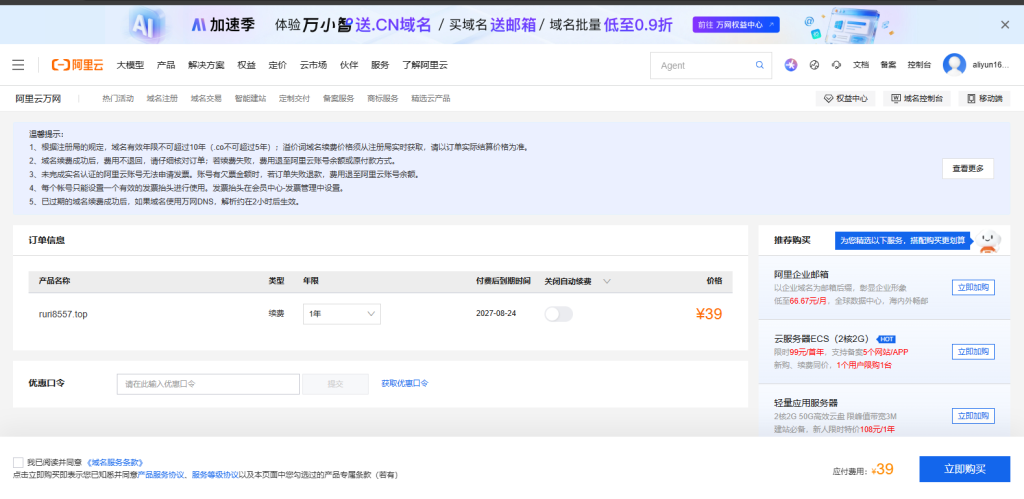Screen dimensions: 1024x499
Task: Add 阿里企业邮箱 via 立即加购
Action: [973, 287]
